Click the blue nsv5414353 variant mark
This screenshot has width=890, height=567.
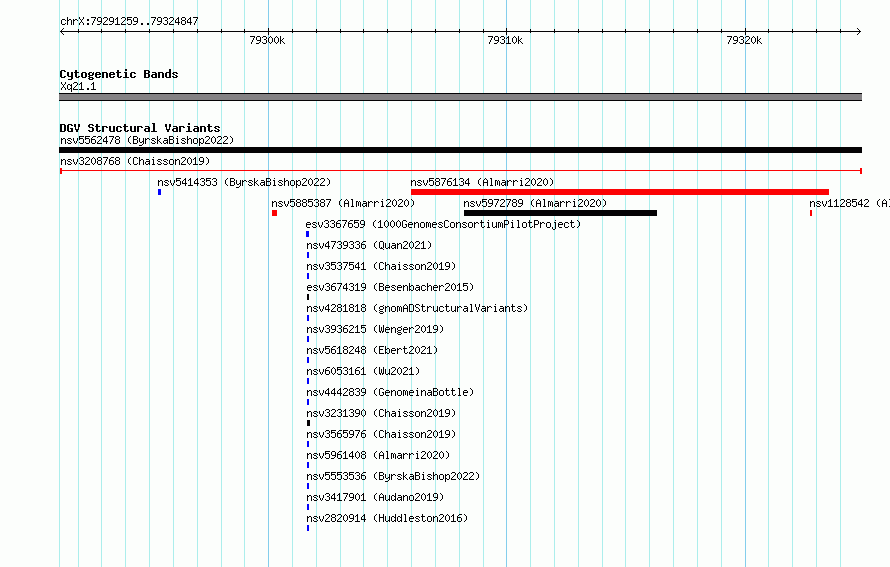(159, 192)
